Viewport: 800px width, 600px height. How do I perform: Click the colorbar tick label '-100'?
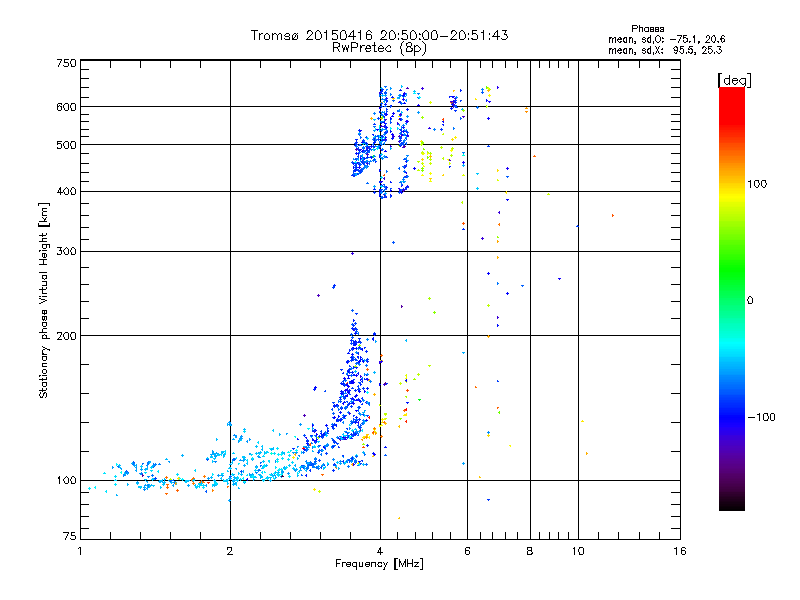[x=761, y=417]
